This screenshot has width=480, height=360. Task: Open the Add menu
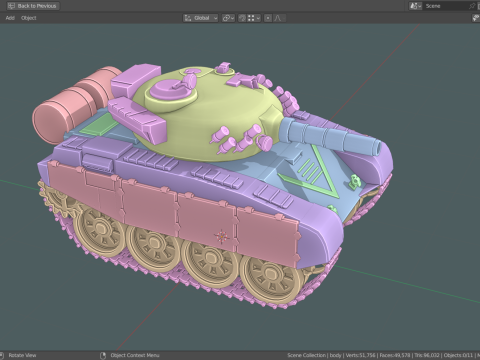(x=10, y=18)
